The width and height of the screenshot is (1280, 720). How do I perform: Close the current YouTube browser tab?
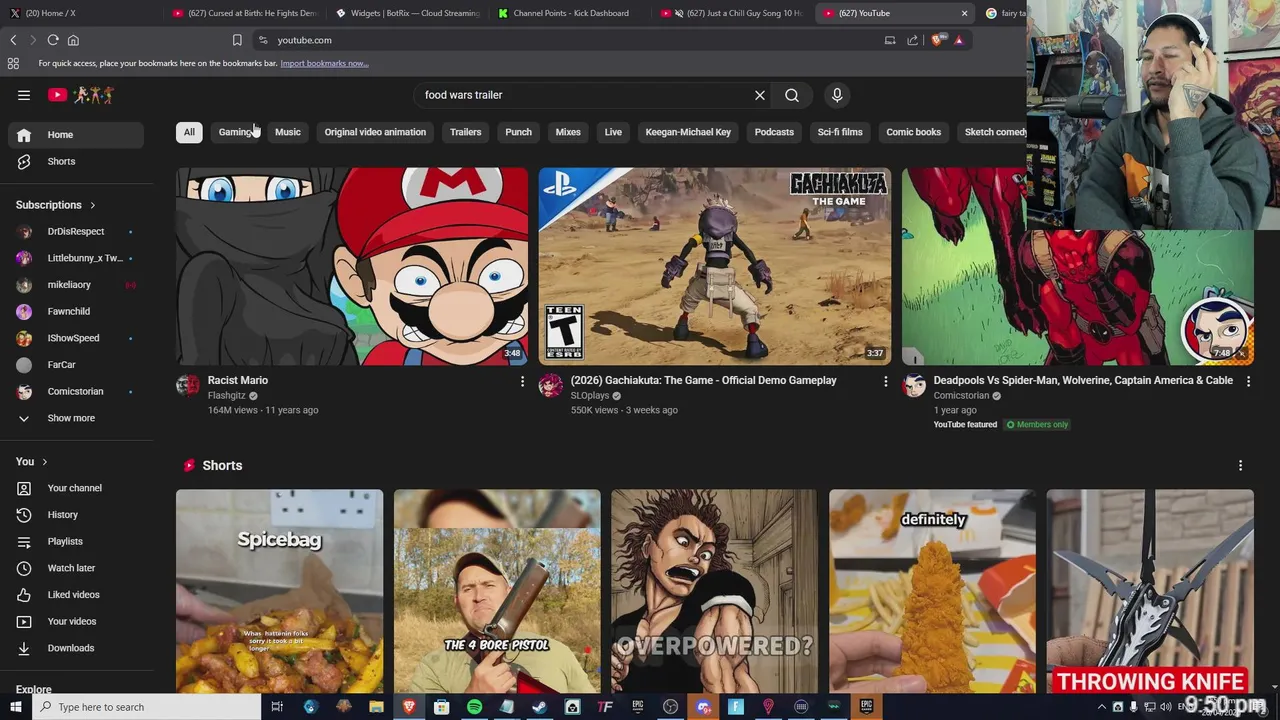click(x=964, y=13)
